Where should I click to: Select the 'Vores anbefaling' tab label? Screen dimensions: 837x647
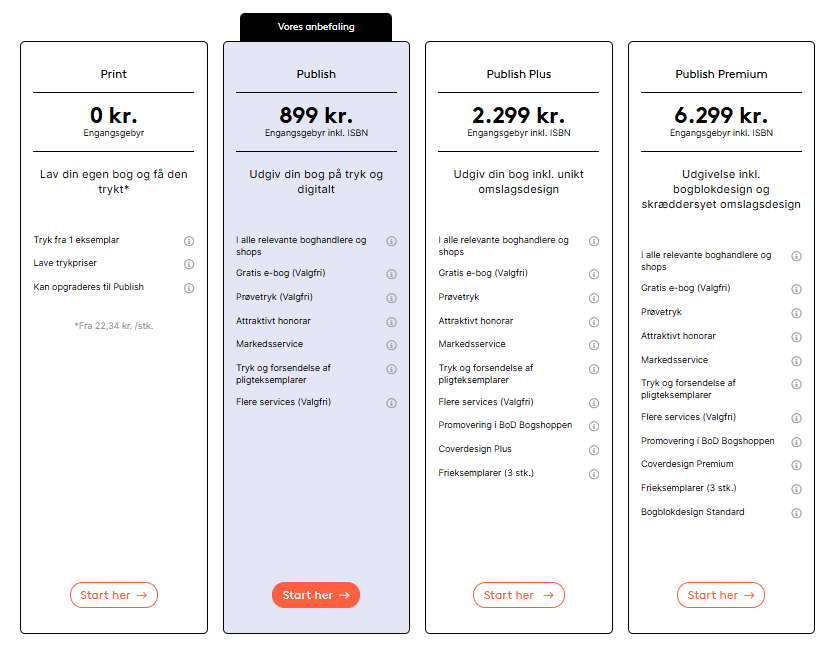[316, 27]
